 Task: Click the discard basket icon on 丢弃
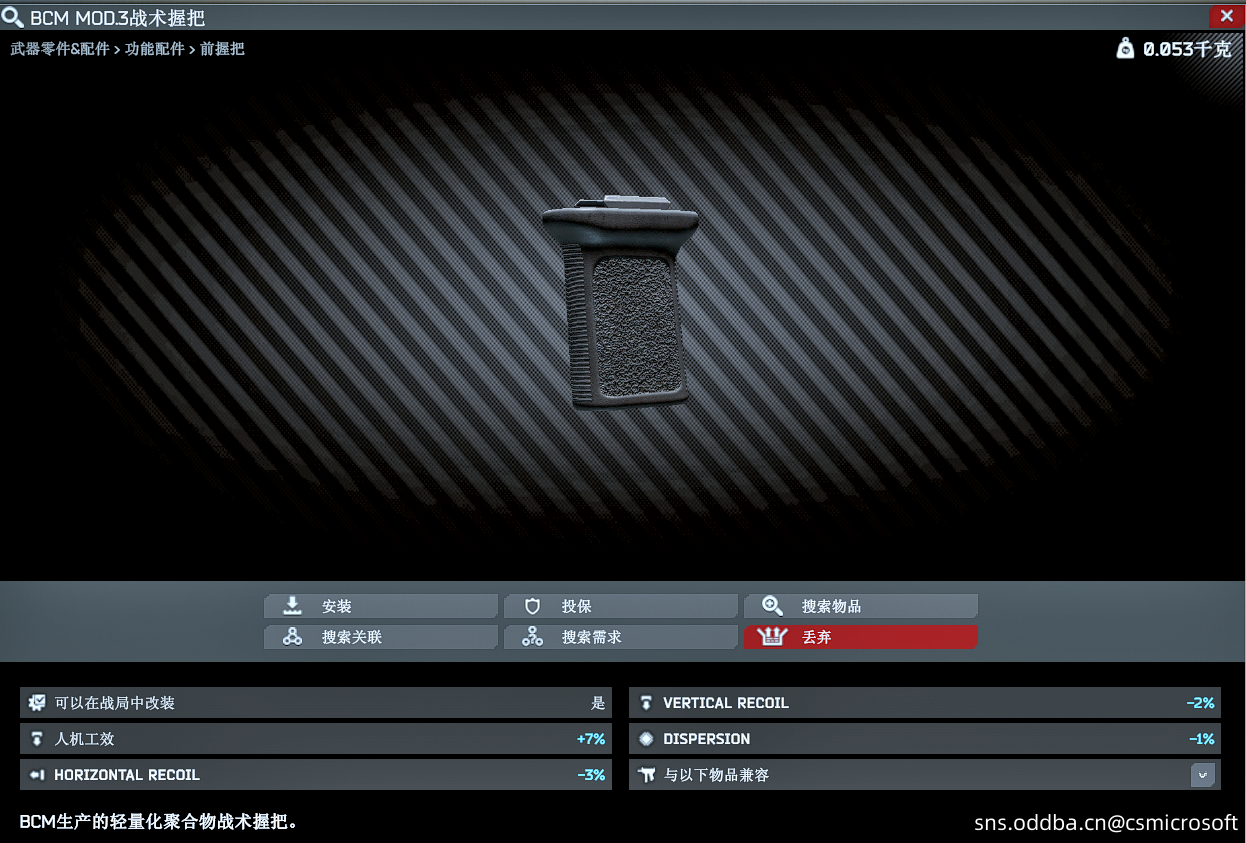point(772,637)
